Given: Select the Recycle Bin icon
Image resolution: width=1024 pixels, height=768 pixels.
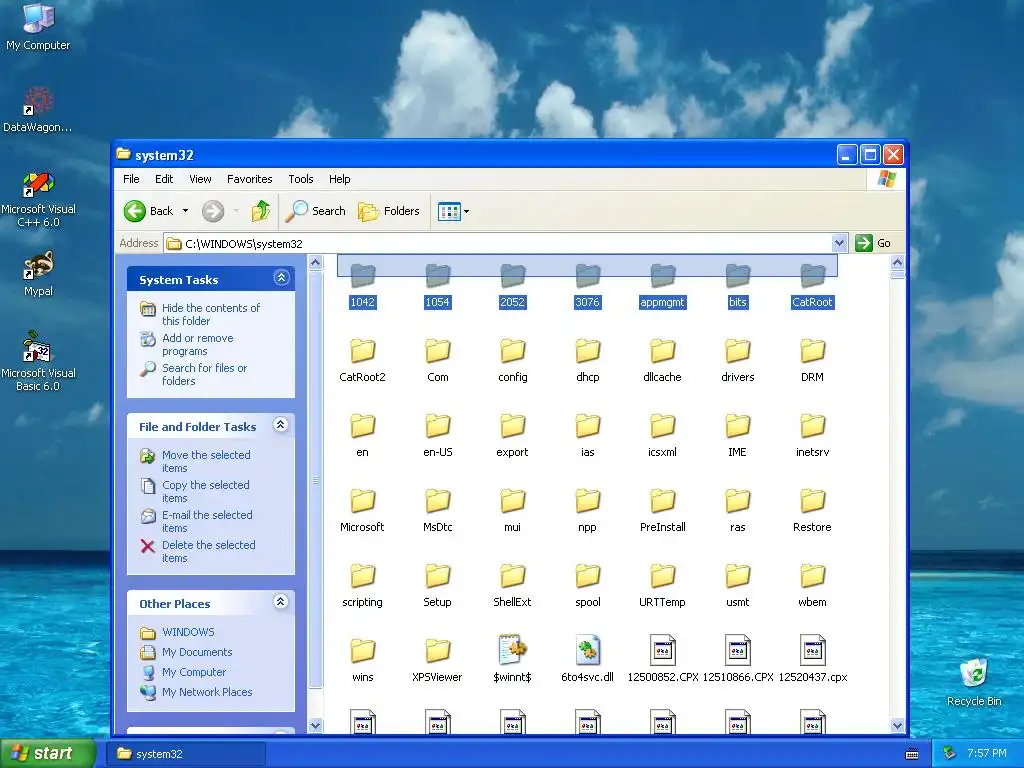Looking at the screenshot, I should coord(974,682).
